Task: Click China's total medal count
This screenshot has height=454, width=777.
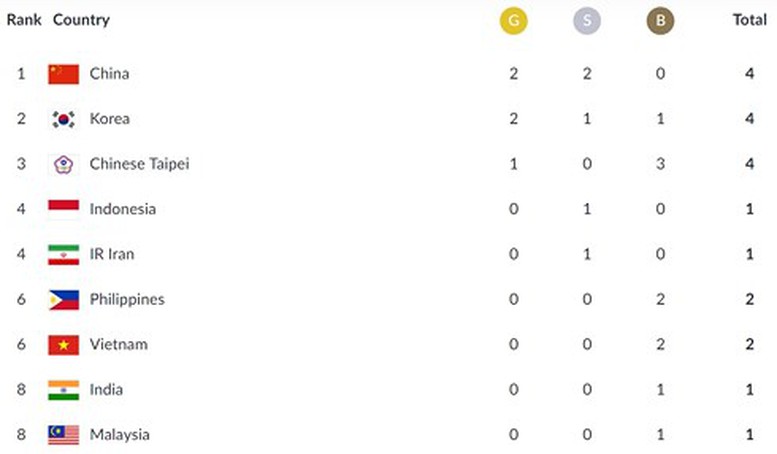Action: point(749,74)
